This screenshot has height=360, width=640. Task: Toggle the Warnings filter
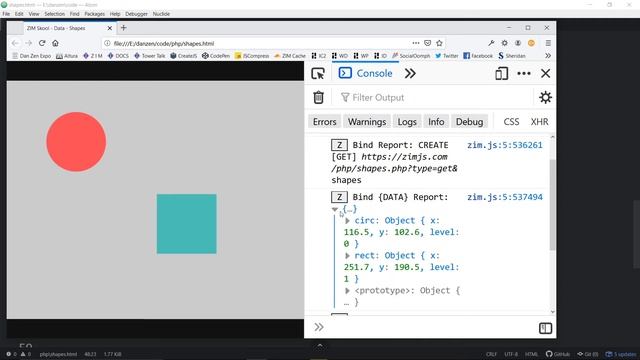(367, 122)
